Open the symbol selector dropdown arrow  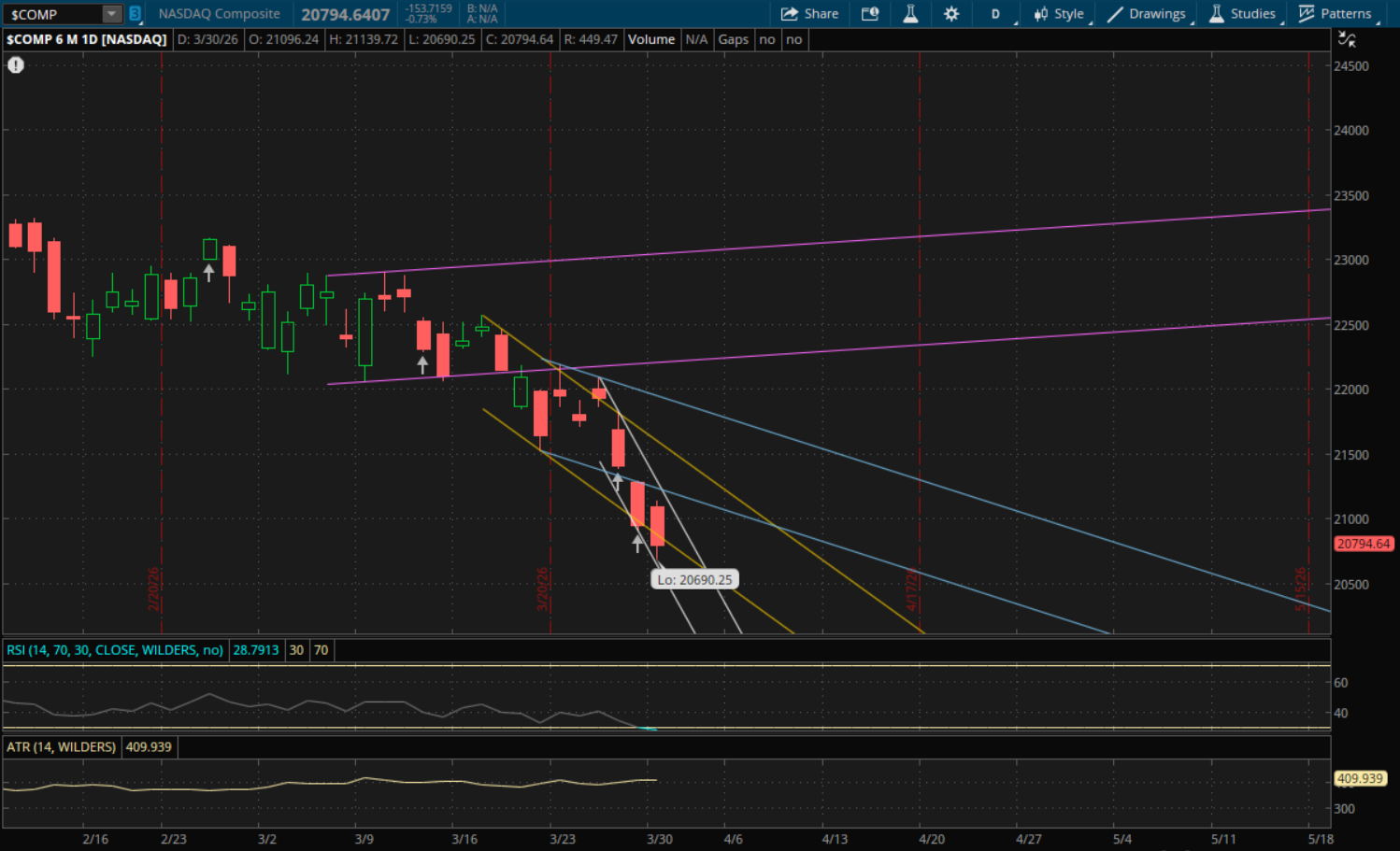coord(111,14)
